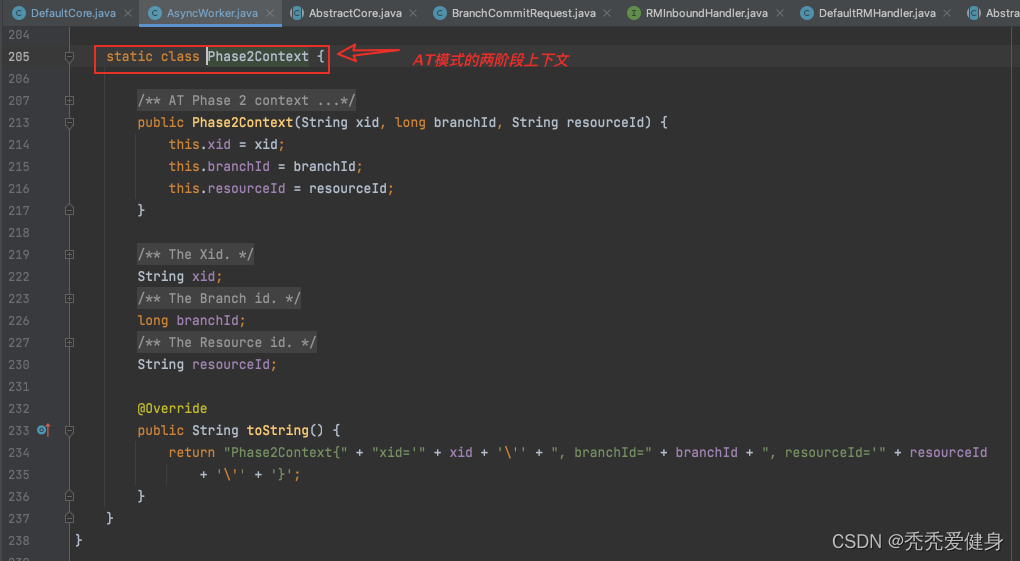
Task: Click the 'String resourceId;' field declaration
Action: tap(207, 364)
